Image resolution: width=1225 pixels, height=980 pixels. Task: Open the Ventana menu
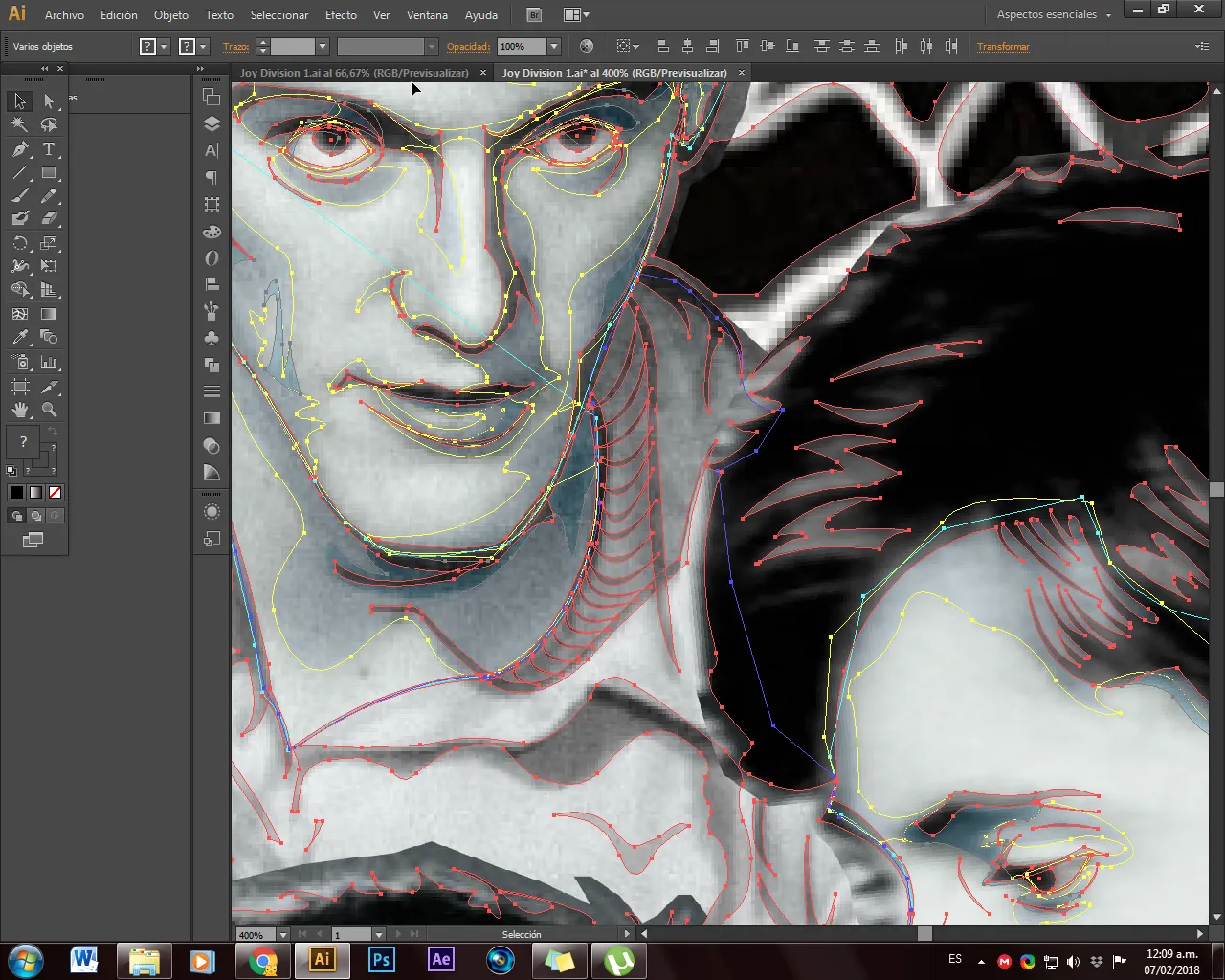point(427,15)
